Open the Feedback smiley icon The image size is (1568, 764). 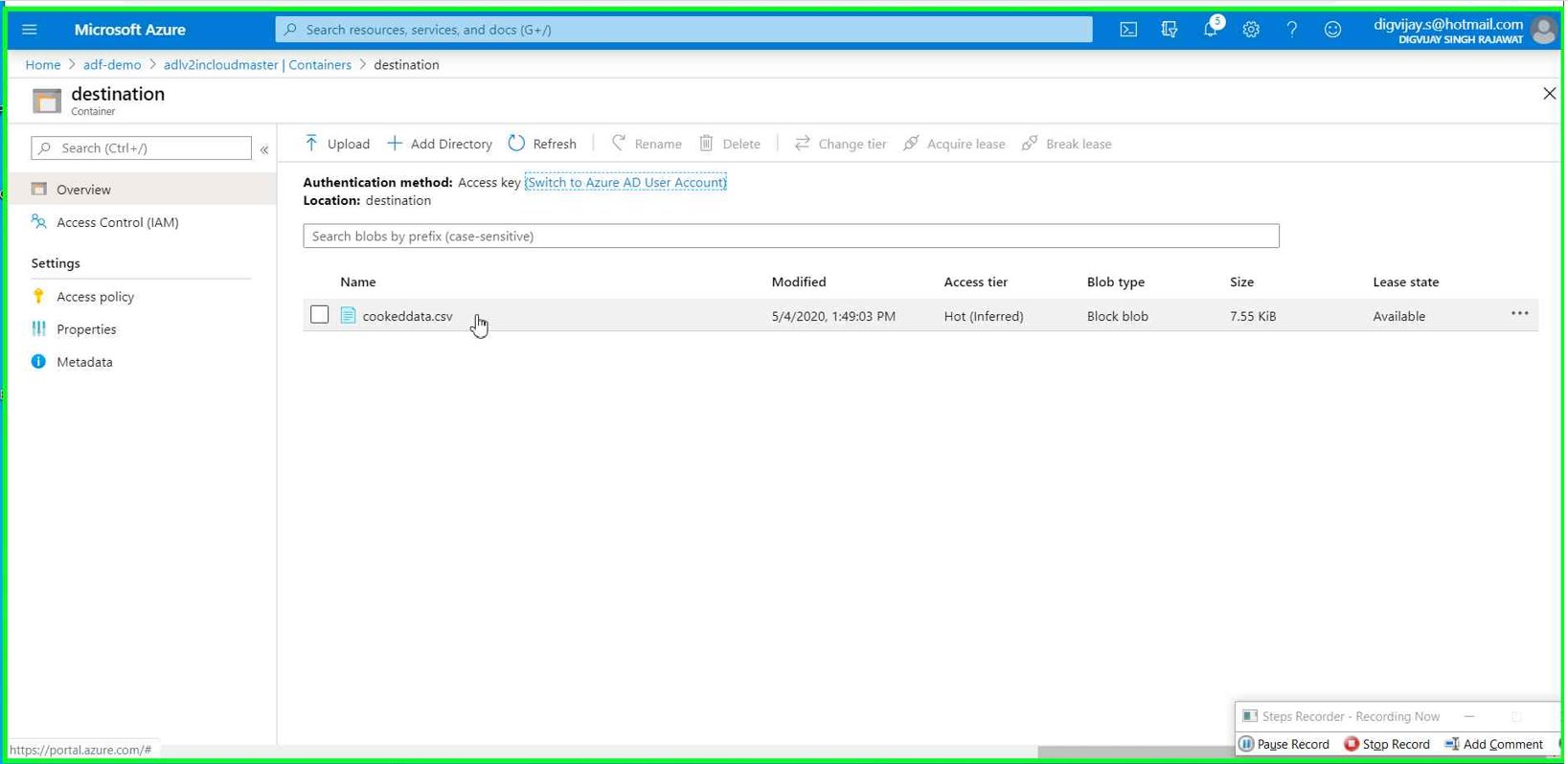(x=1332, y=30)
